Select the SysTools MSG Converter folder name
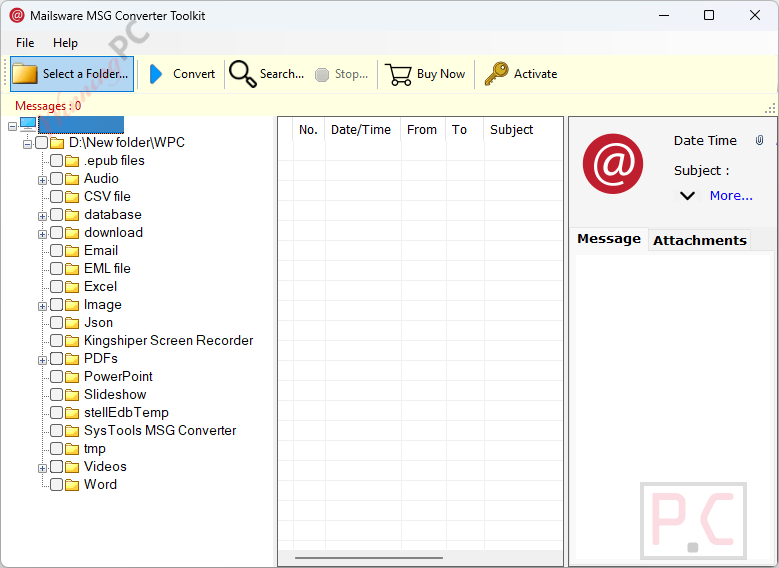The height and width of the screenshot is (568, 779). [160, 430]
